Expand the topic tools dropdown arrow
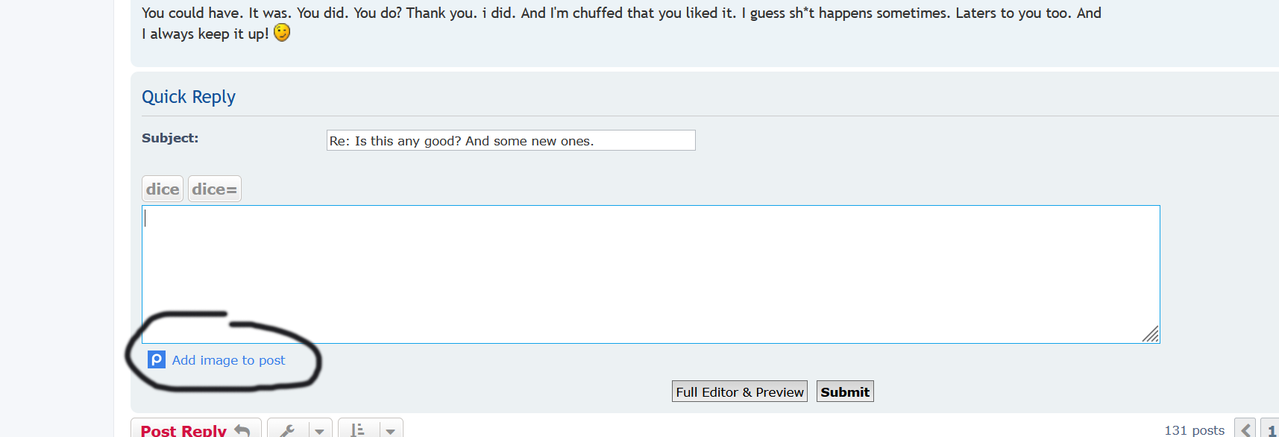Image resolution: width=1279 pixels, height=437 pixels. [x=319, y=431]
